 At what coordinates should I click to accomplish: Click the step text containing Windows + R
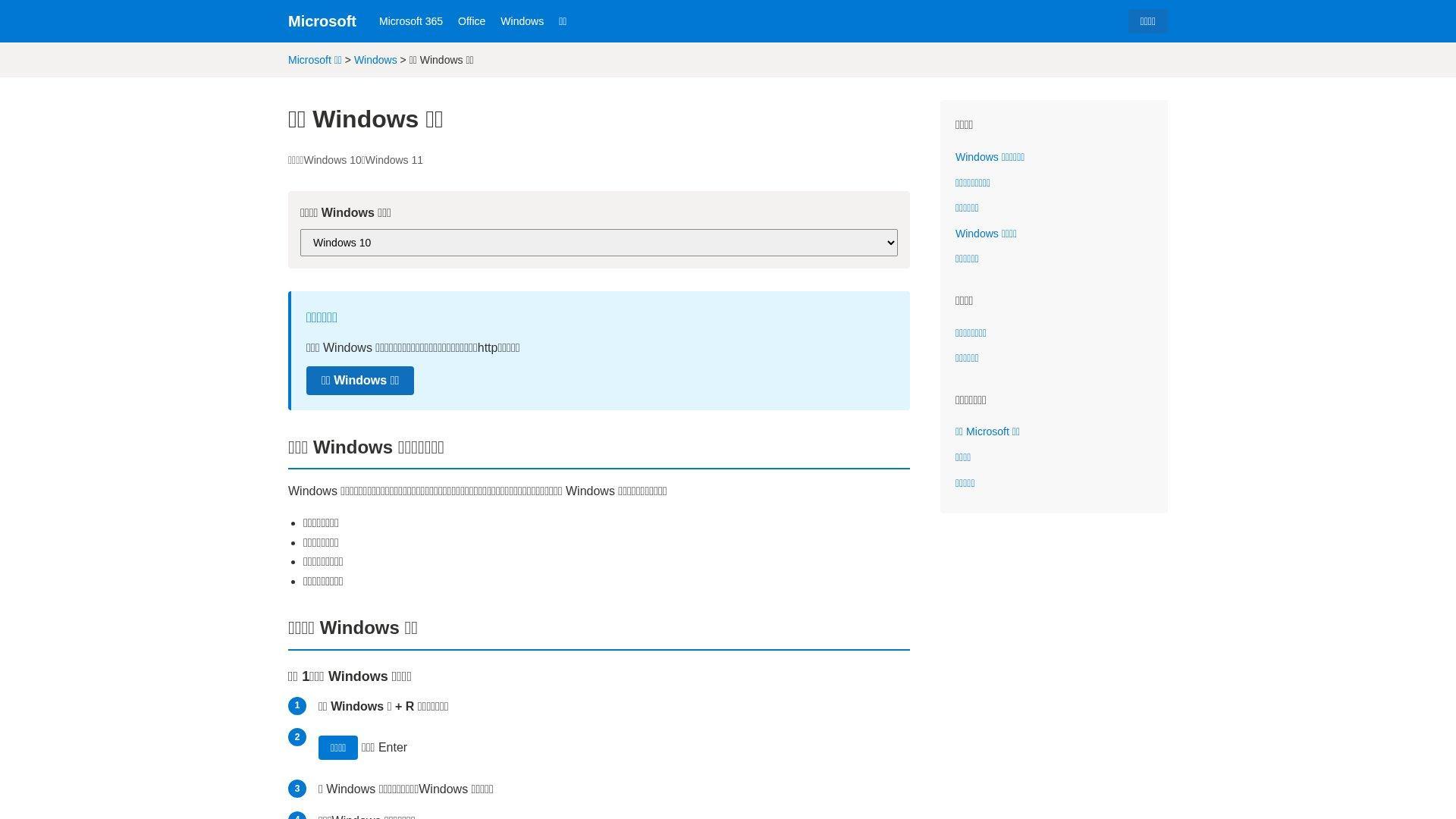(383, 706)
